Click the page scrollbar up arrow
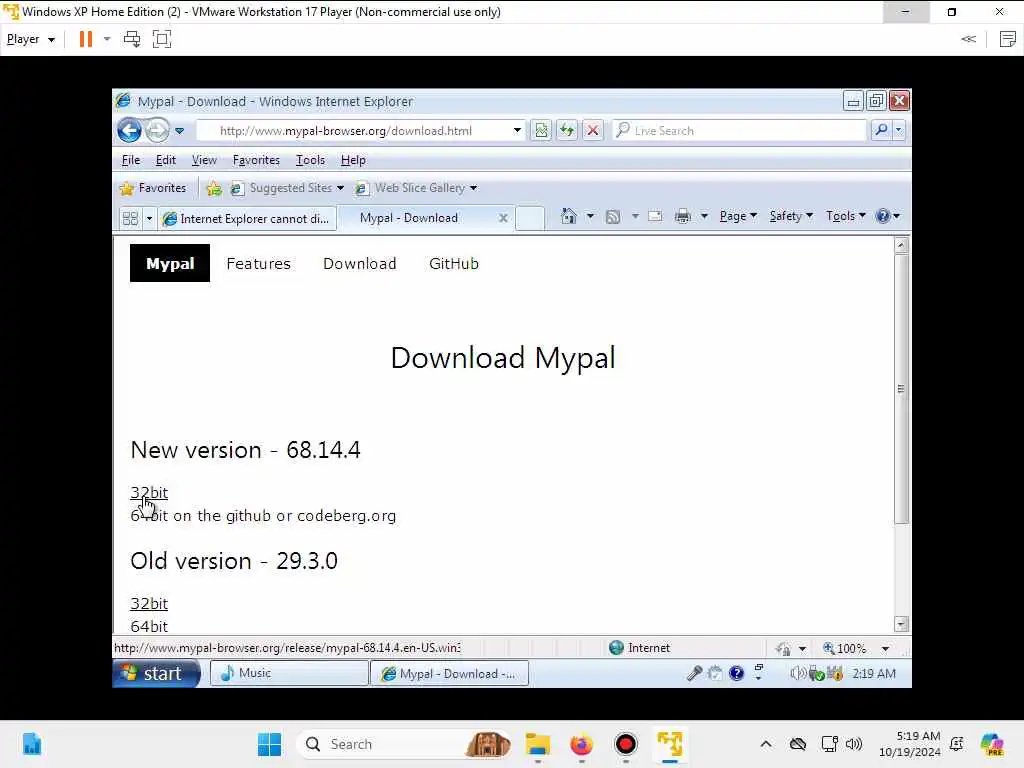1024x768 pixels. click(901, 246)
